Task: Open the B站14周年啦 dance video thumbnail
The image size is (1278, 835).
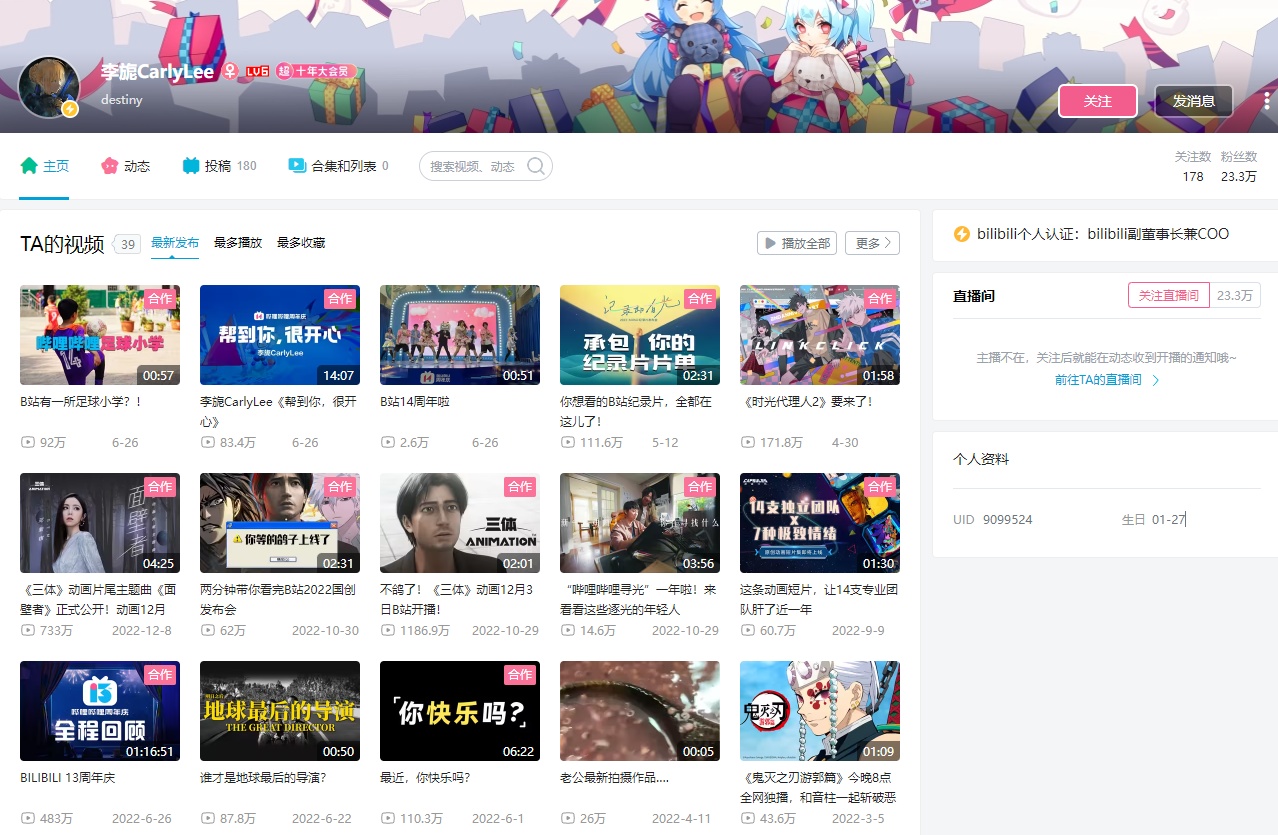Action: click(460, 335)
